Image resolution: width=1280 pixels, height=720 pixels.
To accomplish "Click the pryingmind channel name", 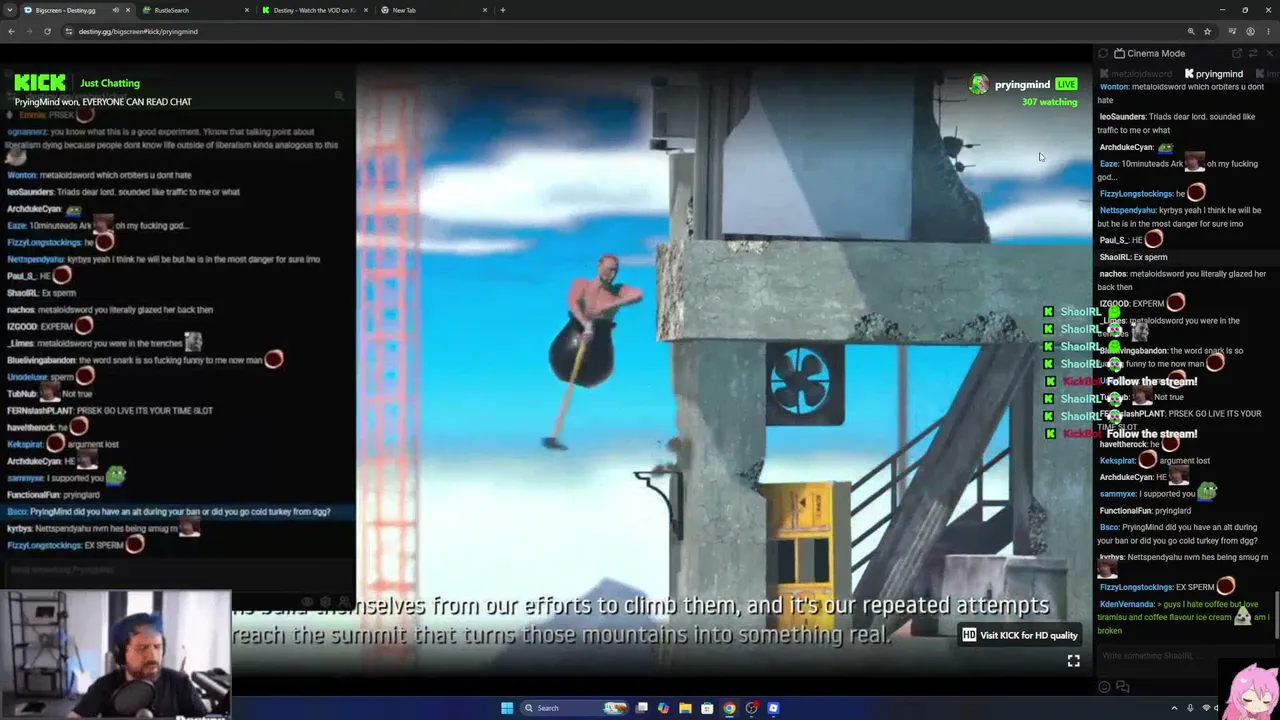I will 1022,84.
